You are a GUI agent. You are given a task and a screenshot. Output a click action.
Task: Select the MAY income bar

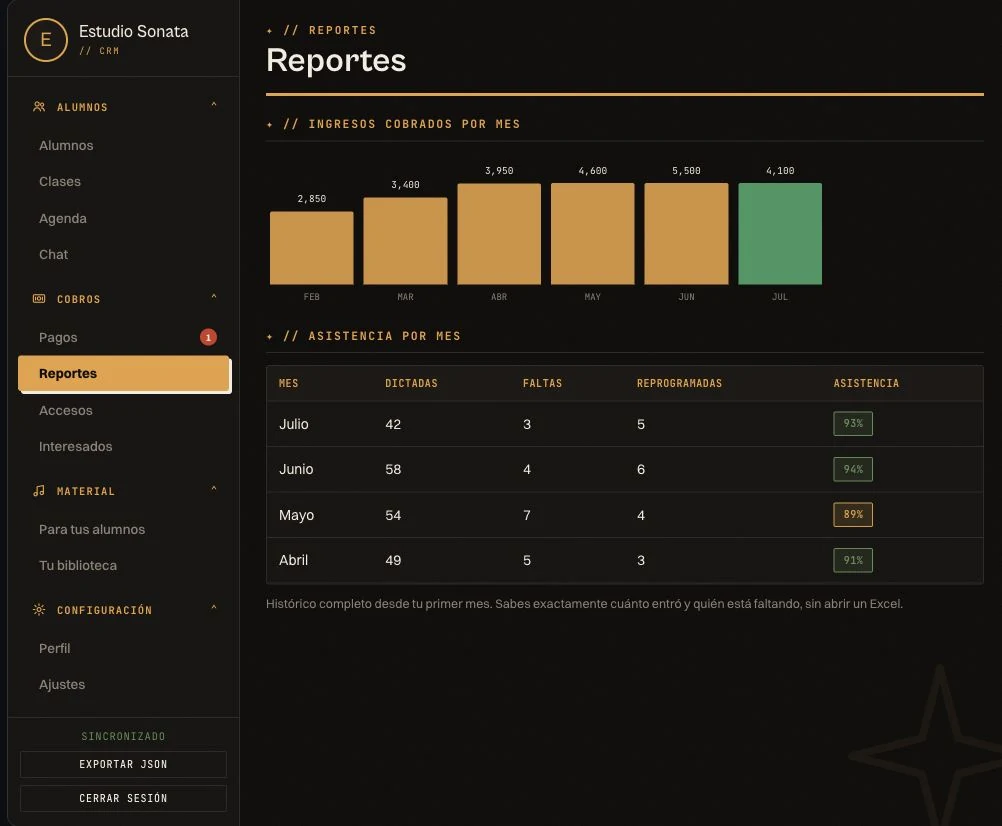tap(592, 234)
